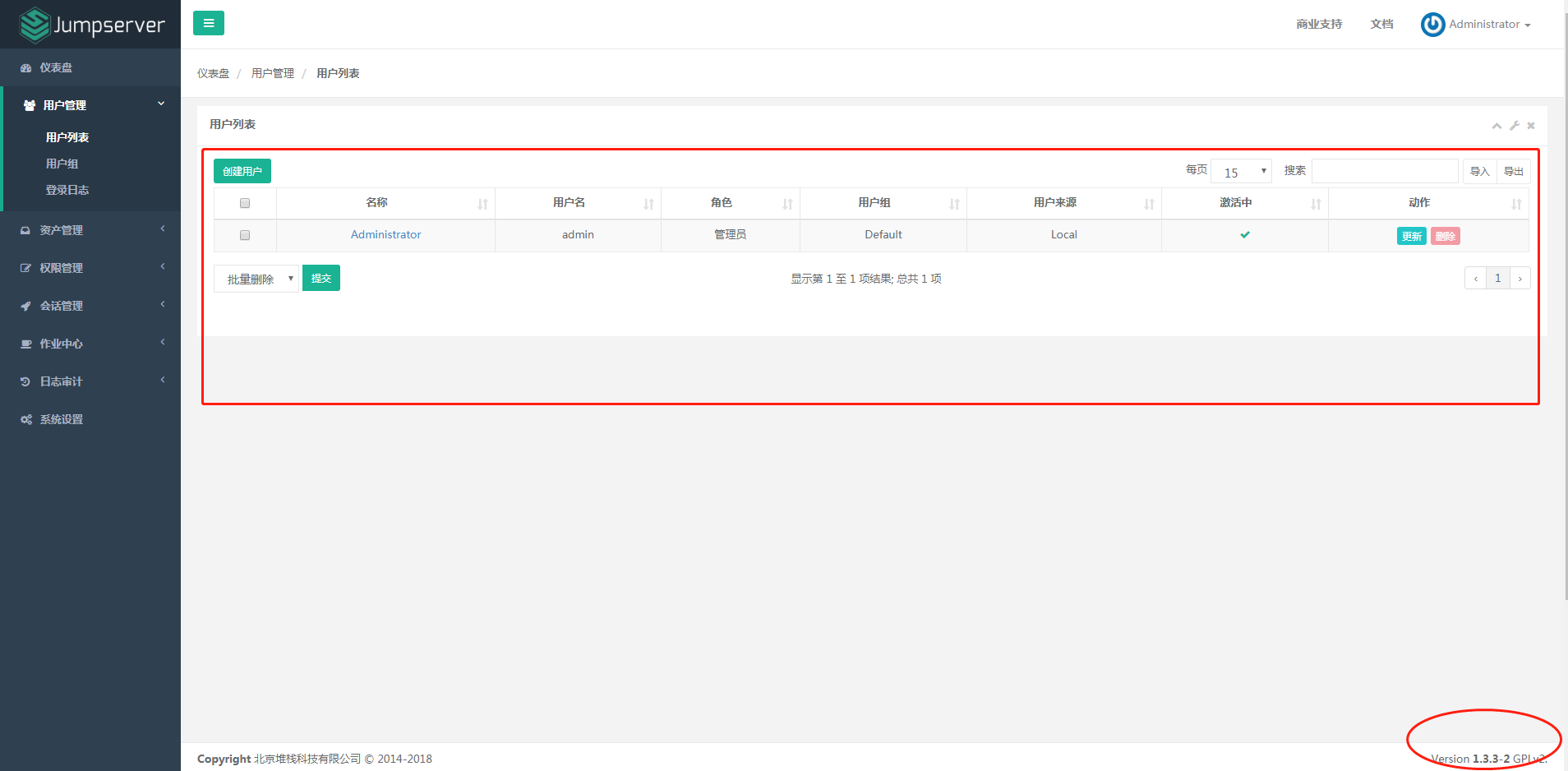The height and width of the screenshot is (771, 1568).
Task: Tick the select-all checkbox in the table header
Action: tap(245, 203)
